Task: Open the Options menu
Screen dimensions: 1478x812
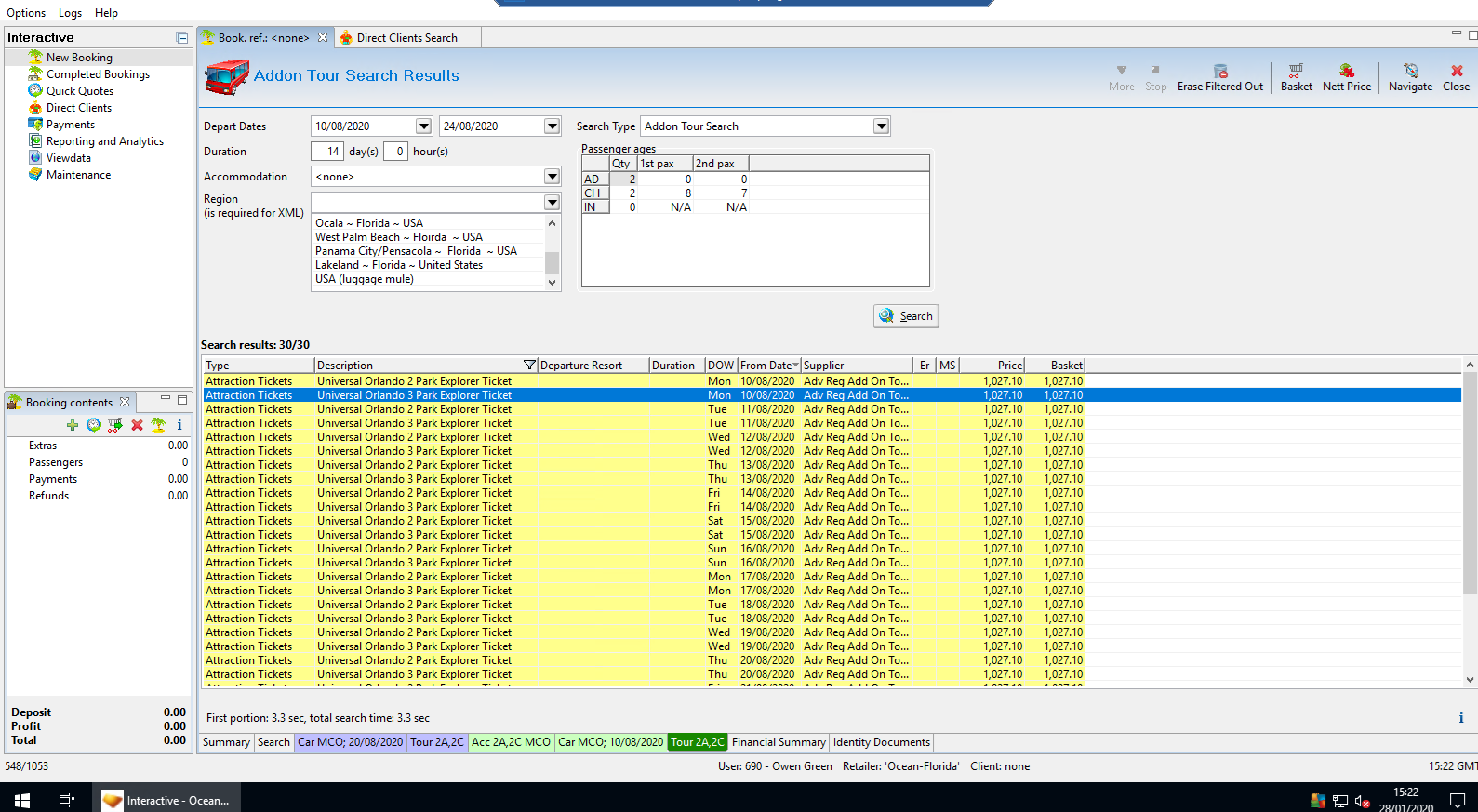Action: point(26,13)
